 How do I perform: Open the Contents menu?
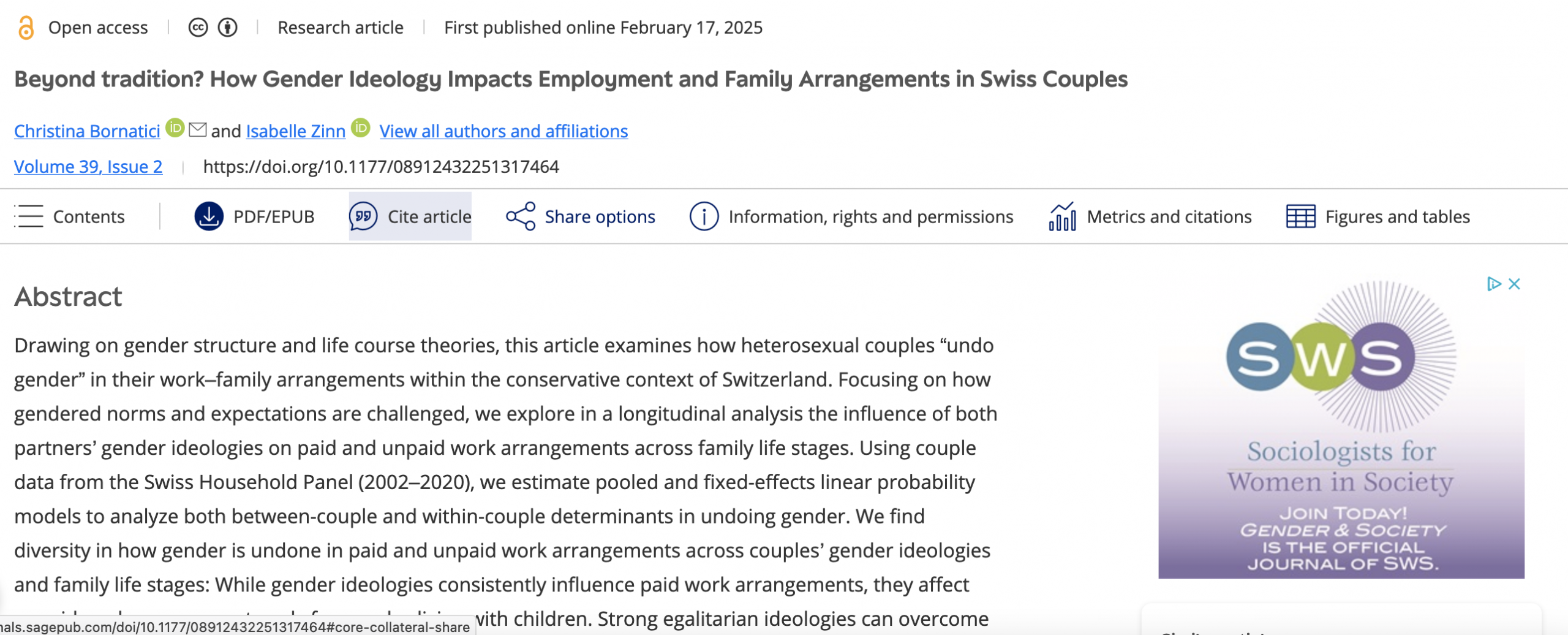[x=70, y=216]
